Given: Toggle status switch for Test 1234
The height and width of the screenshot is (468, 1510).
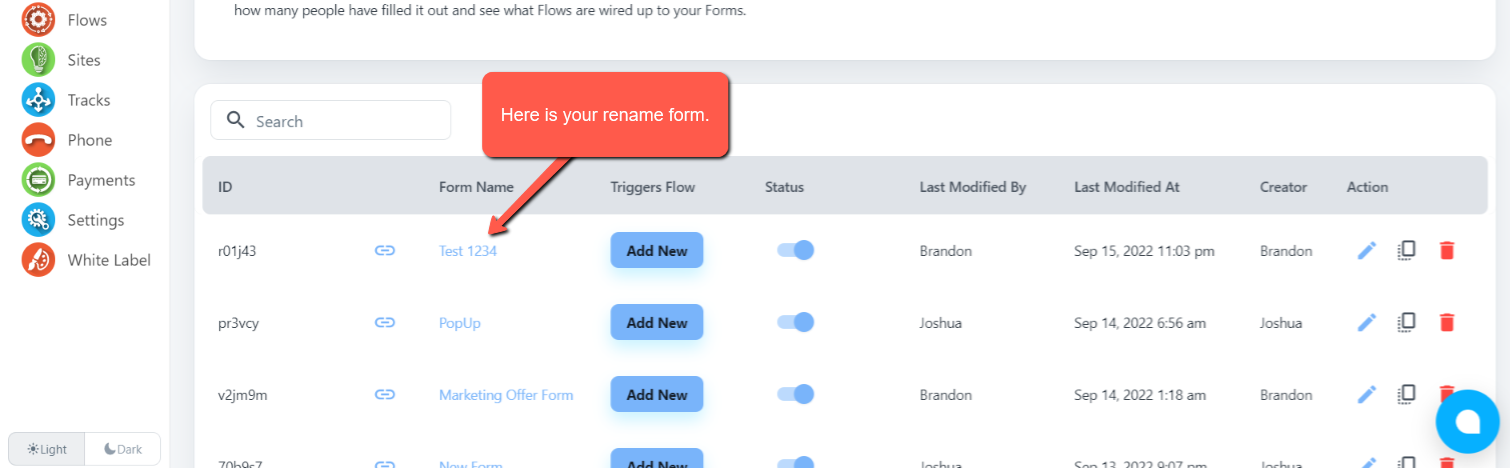Looking at the screenshot, I should tap(796, 251).
